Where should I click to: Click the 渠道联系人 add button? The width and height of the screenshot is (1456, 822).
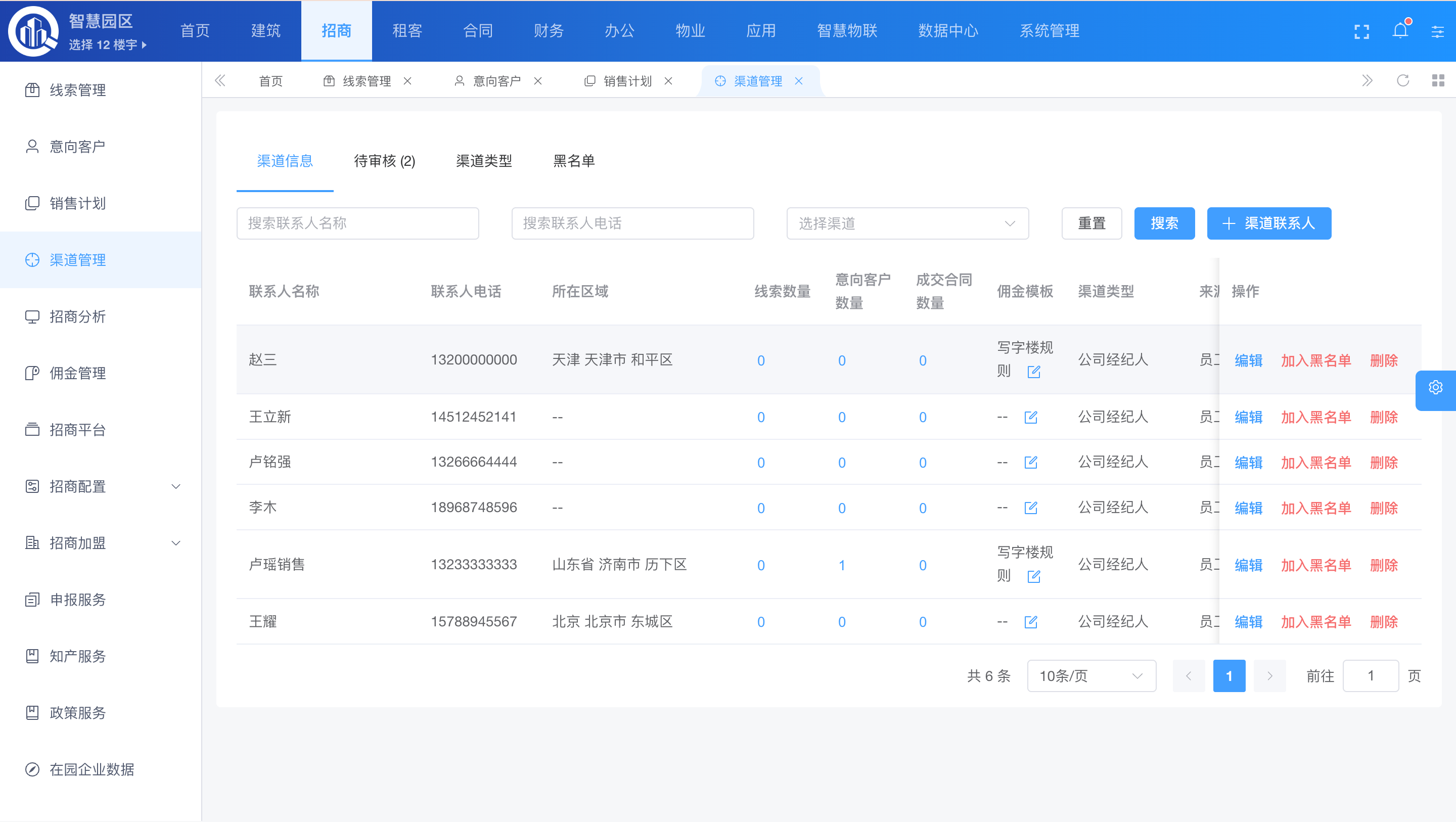(1268, 223)
